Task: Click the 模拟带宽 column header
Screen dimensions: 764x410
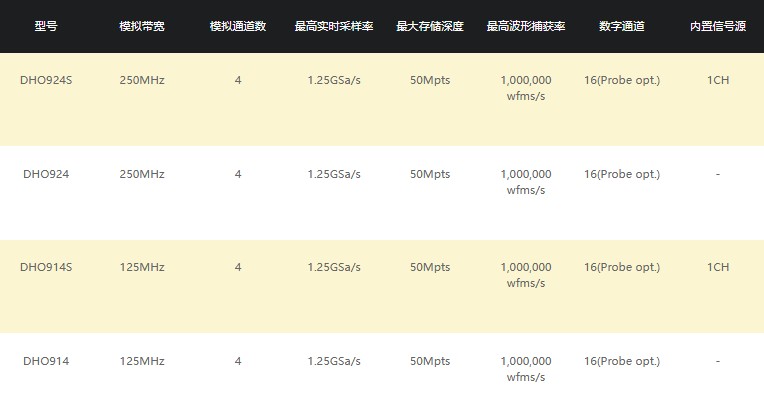Action: coord(142,26)
